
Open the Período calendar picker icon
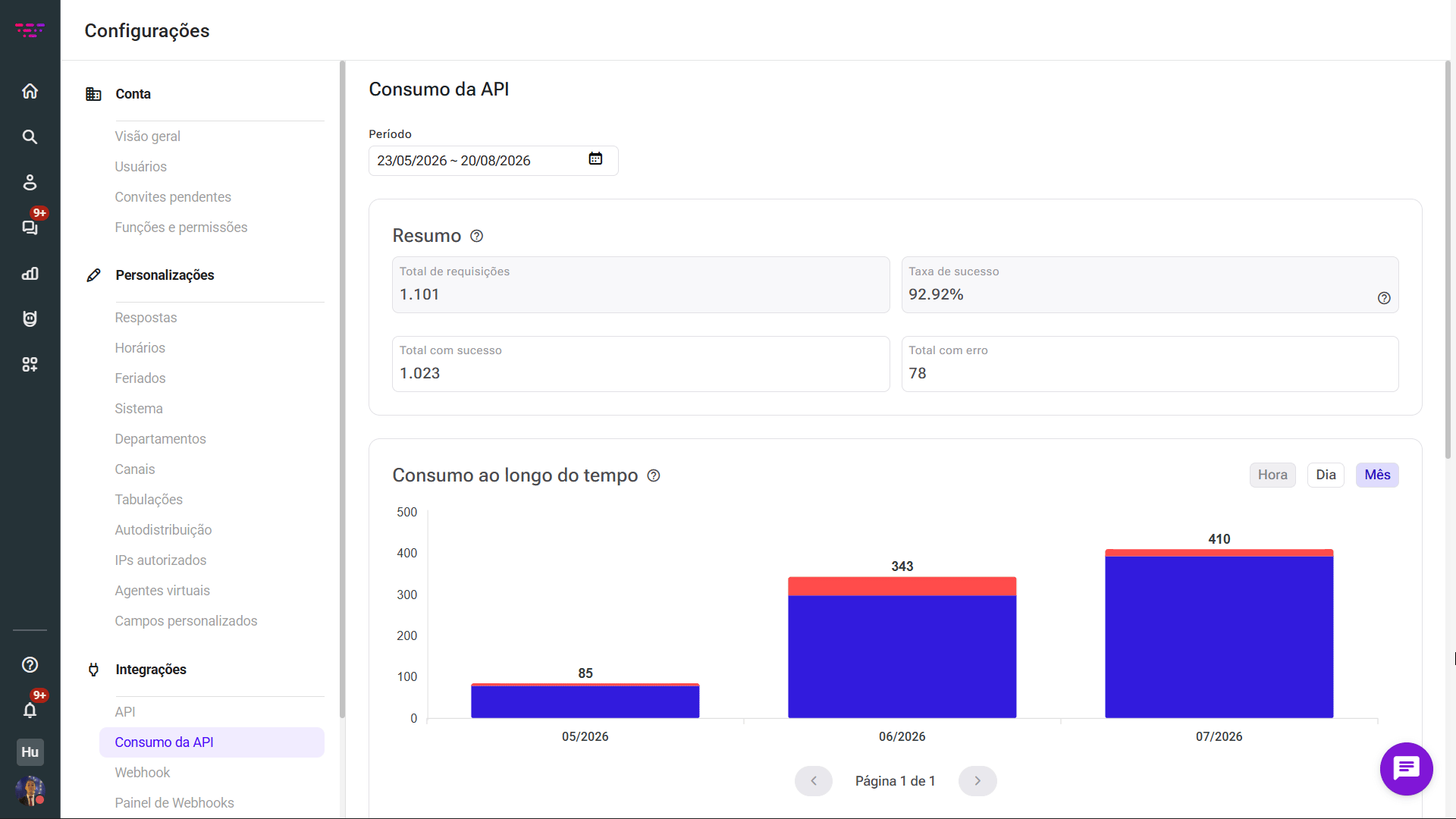click(595, 158)
